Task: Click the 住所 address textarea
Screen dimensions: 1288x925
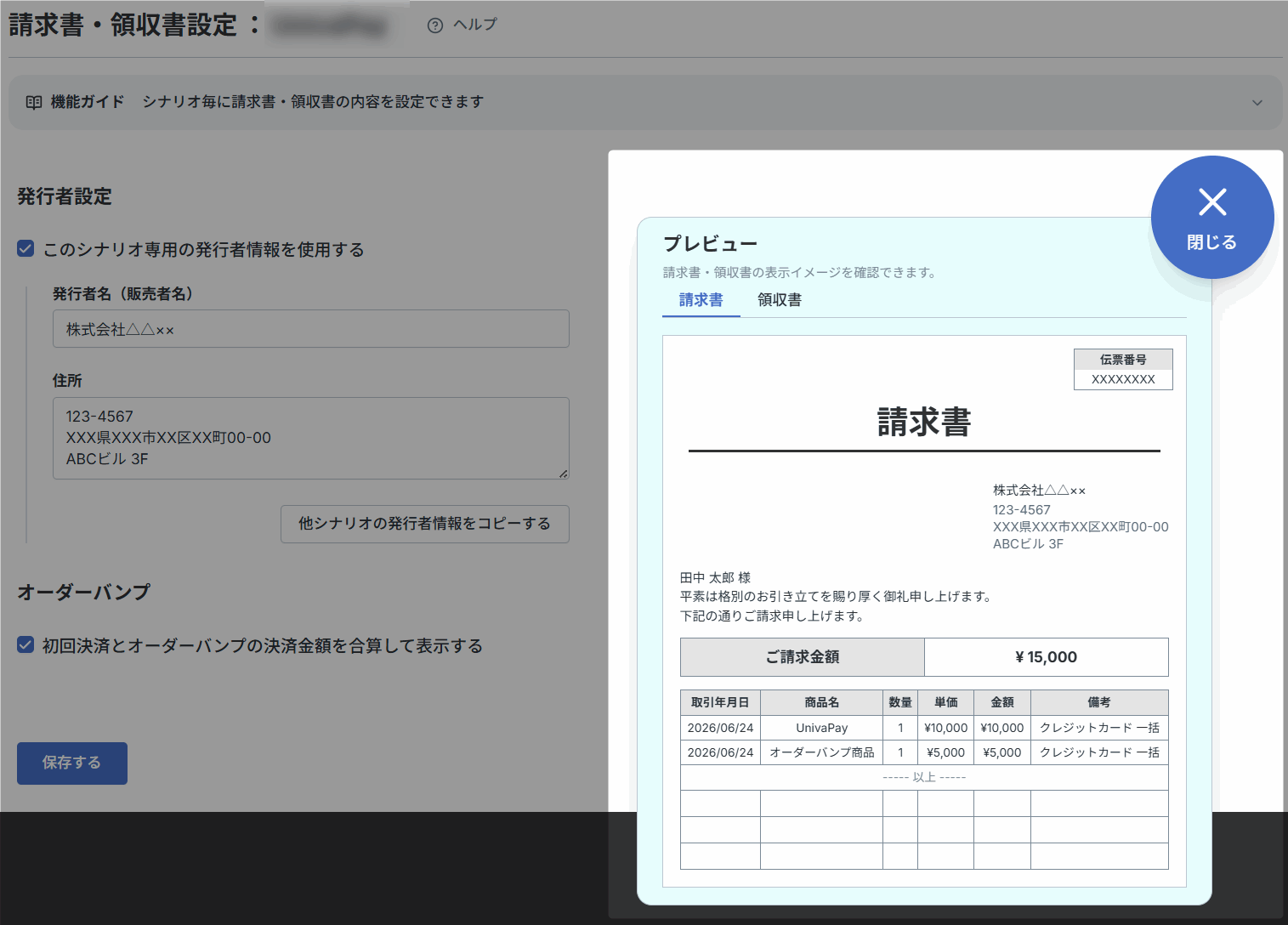Action: [x=311, y=439]
